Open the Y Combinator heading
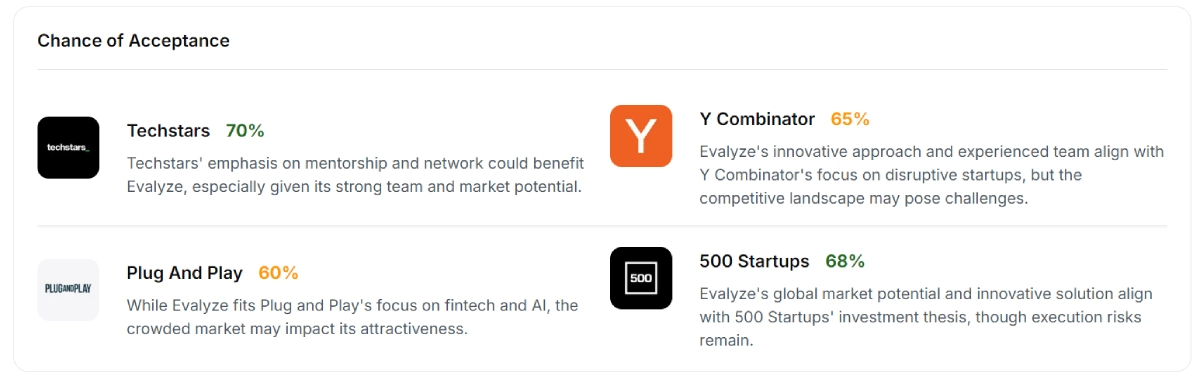 (x=757, y=119)
